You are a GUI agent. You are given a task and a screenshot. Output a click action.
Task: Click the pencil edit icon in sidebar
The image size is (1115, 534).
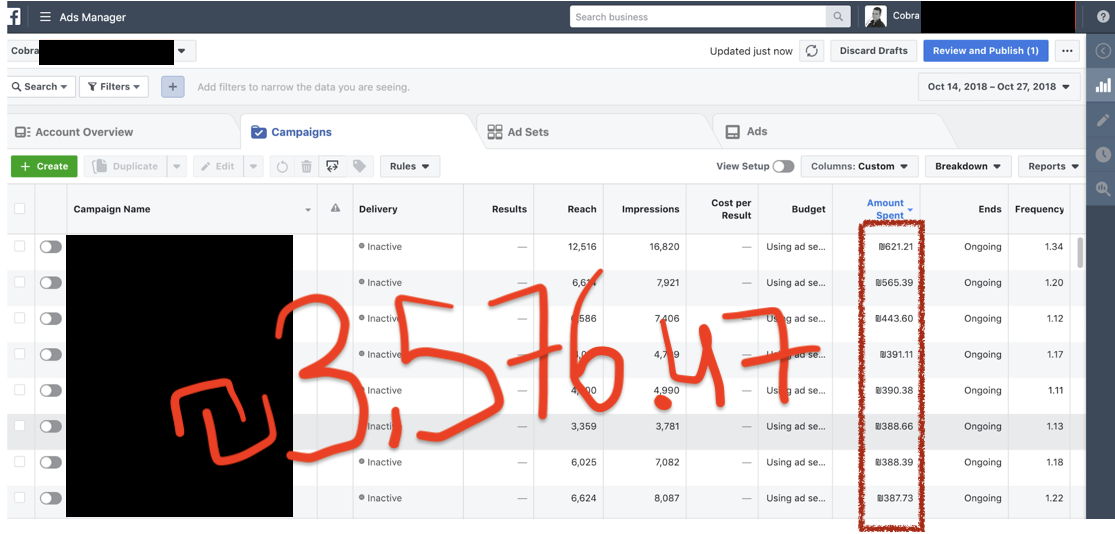tap(1103, 120)
